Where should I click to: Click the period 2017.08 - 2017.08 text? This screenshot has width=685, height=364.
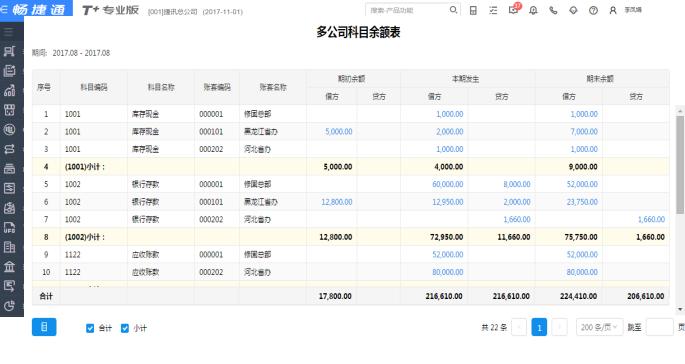point(81,53)
